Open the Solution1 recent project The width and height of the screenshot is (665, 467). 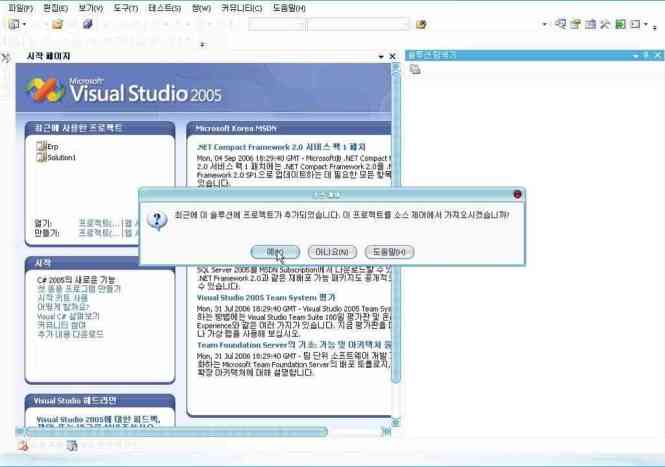[x=56, y=157]
